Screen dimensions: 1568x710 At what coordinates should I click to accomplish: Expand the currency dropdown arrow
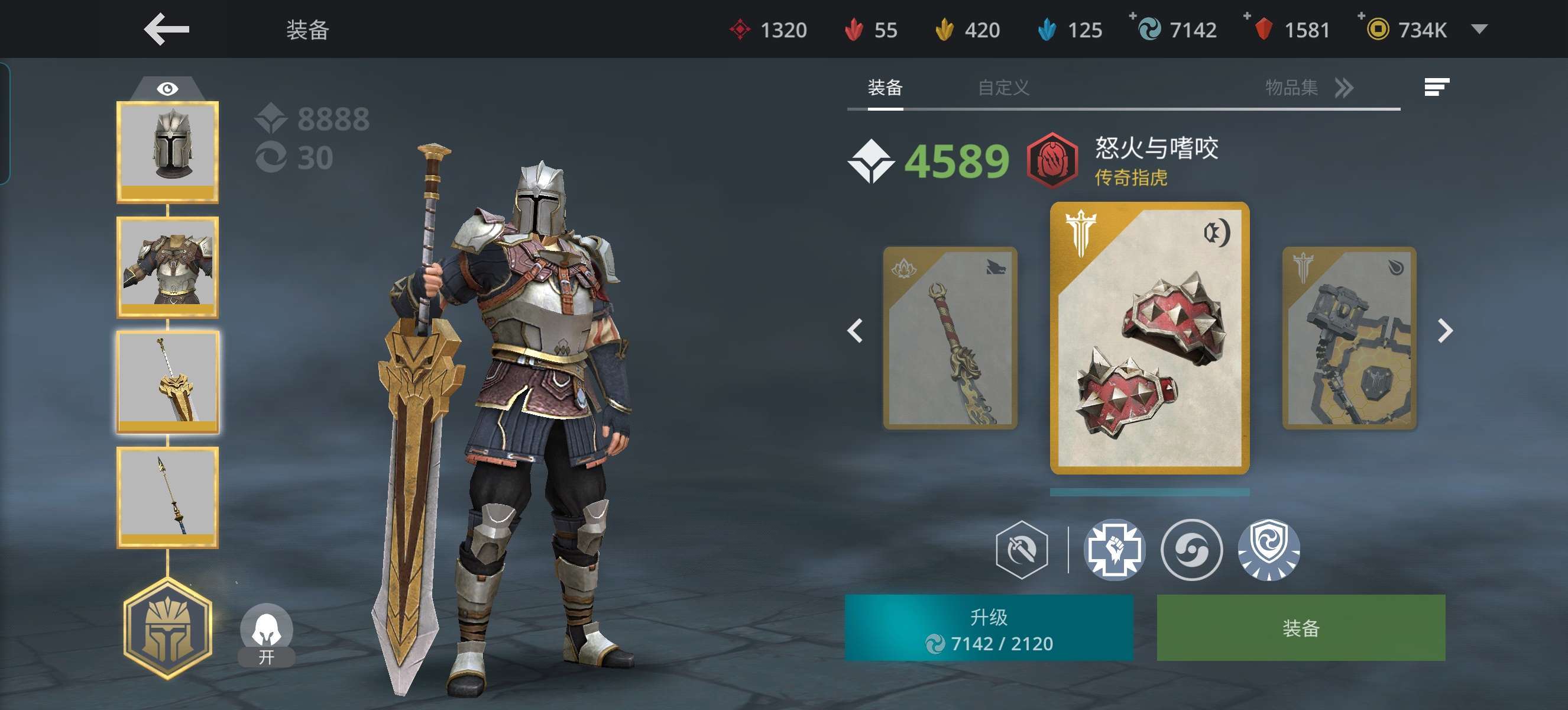click(1479, 28)
